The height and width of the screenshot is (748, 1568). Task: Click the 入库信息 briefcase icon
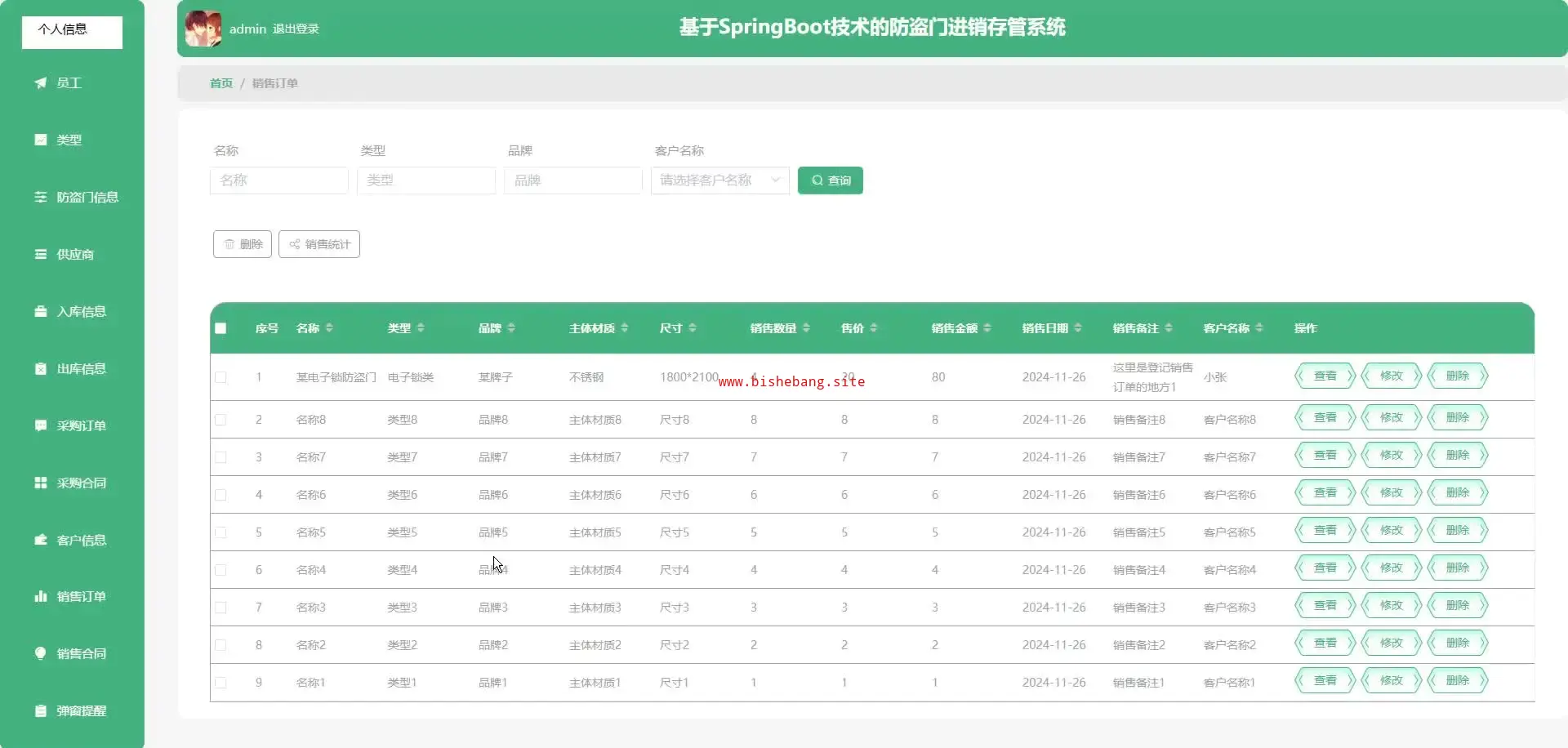pyautogui.click(x=40, y=311)
